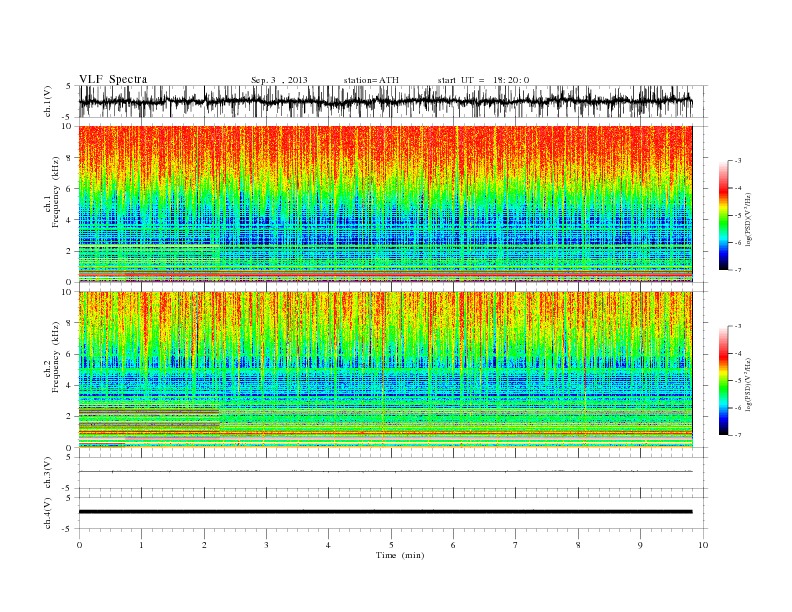Select the log(PSD) label beside lower color bar
This screenshot has width=792, height=612.
[750, 383]
